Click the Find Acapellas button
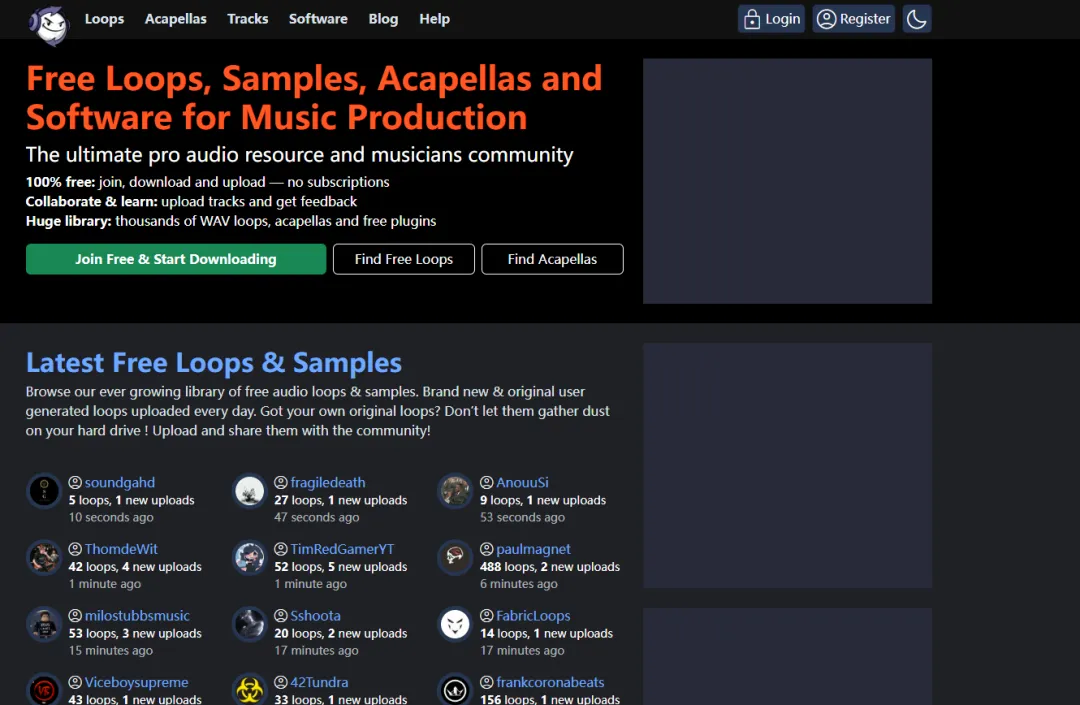 pyautogui.click(x=552, y=259)
